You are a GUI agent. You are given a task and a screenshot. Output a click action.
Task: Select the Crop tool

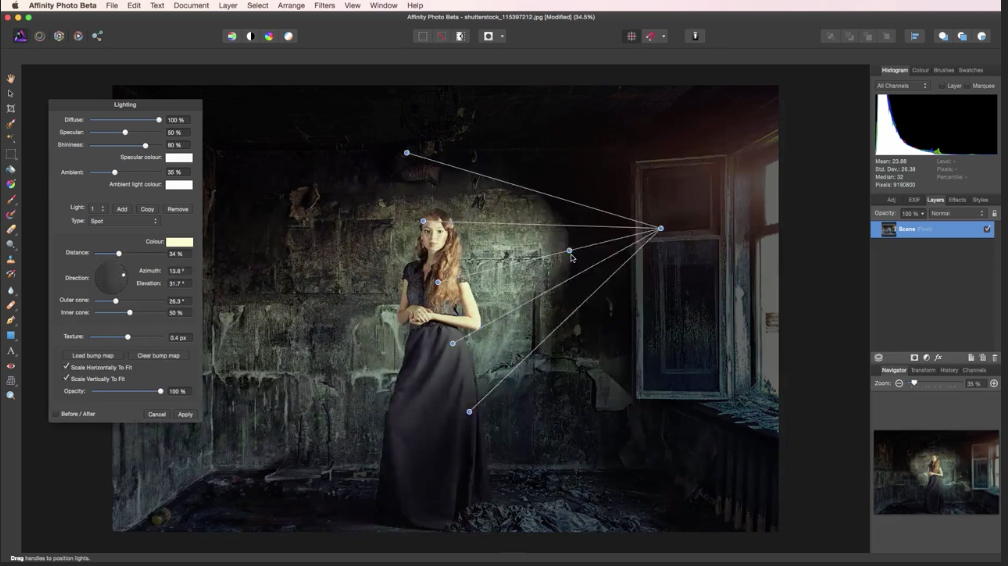point(11,109)
